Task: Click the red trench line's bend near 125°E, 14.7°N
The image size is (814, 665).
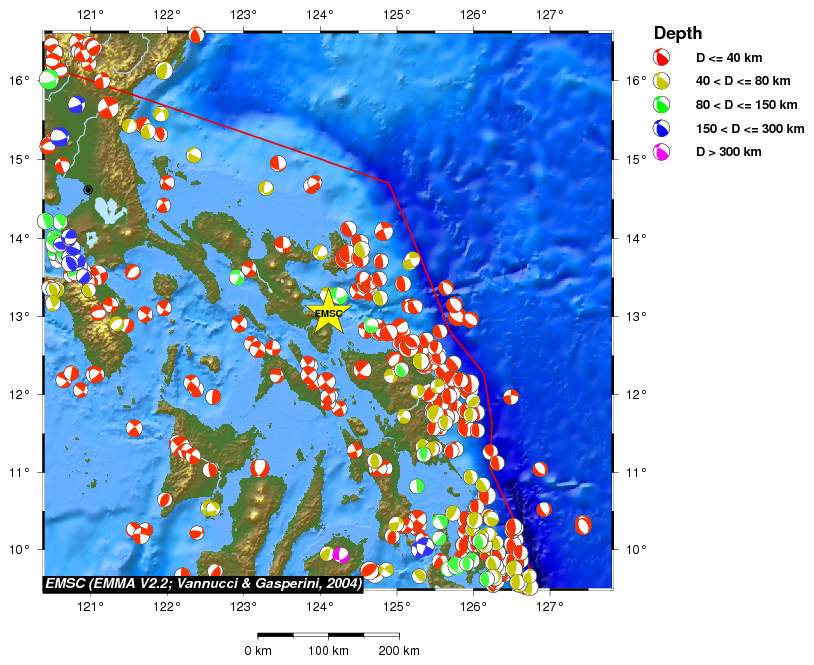Action: click(388, 182)
